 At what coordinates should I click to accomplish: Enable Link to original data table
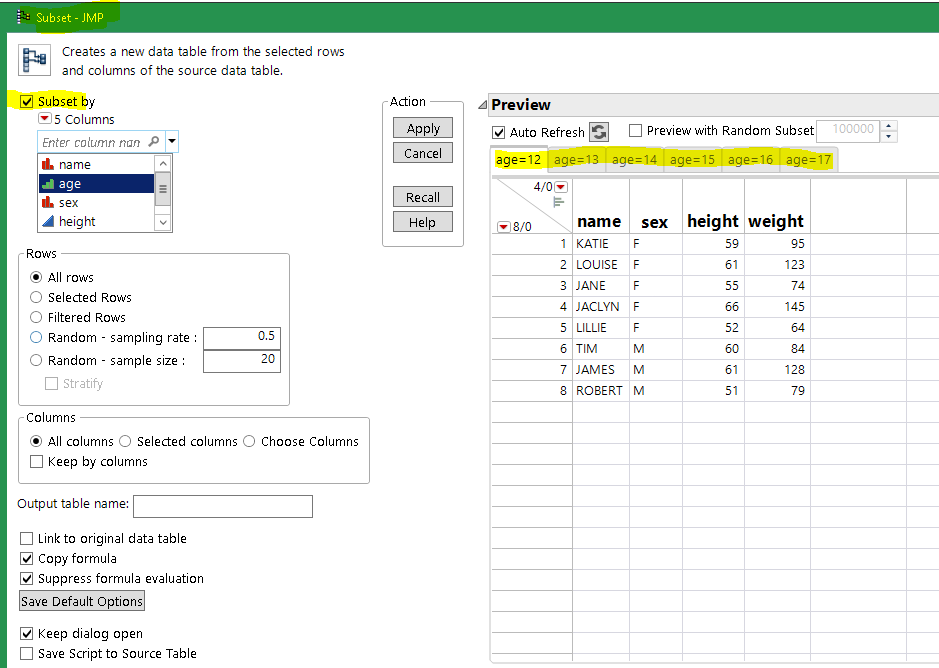click(x=26, y=538)
